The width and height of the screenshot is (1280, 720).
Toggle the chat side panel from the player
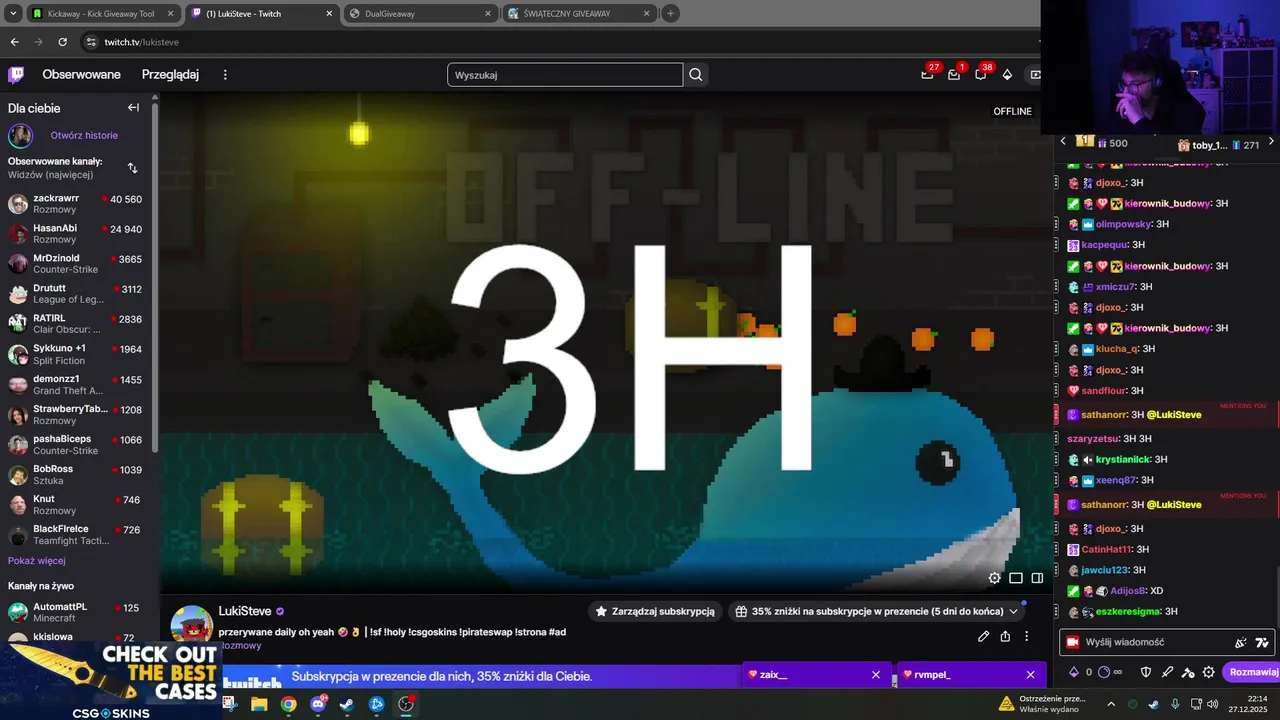pos(1037,578)
